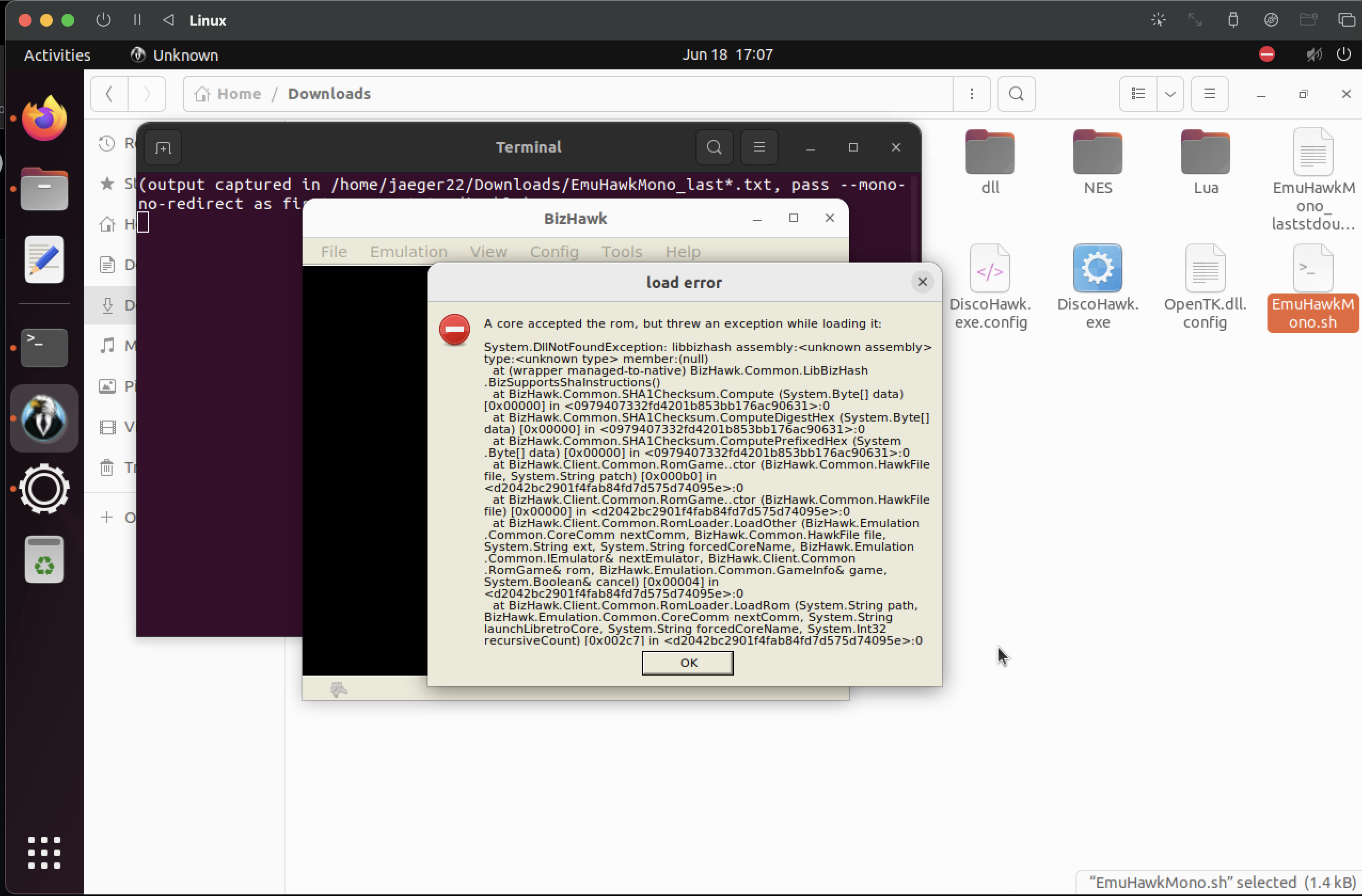
Task: Launch DiscoHawk.exe
Action: (1098, 269)
